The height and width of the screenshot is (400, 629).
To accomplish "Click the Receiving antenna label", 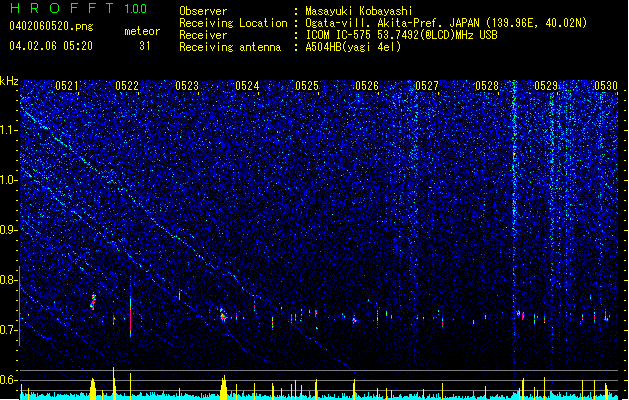I will (230, 47).
